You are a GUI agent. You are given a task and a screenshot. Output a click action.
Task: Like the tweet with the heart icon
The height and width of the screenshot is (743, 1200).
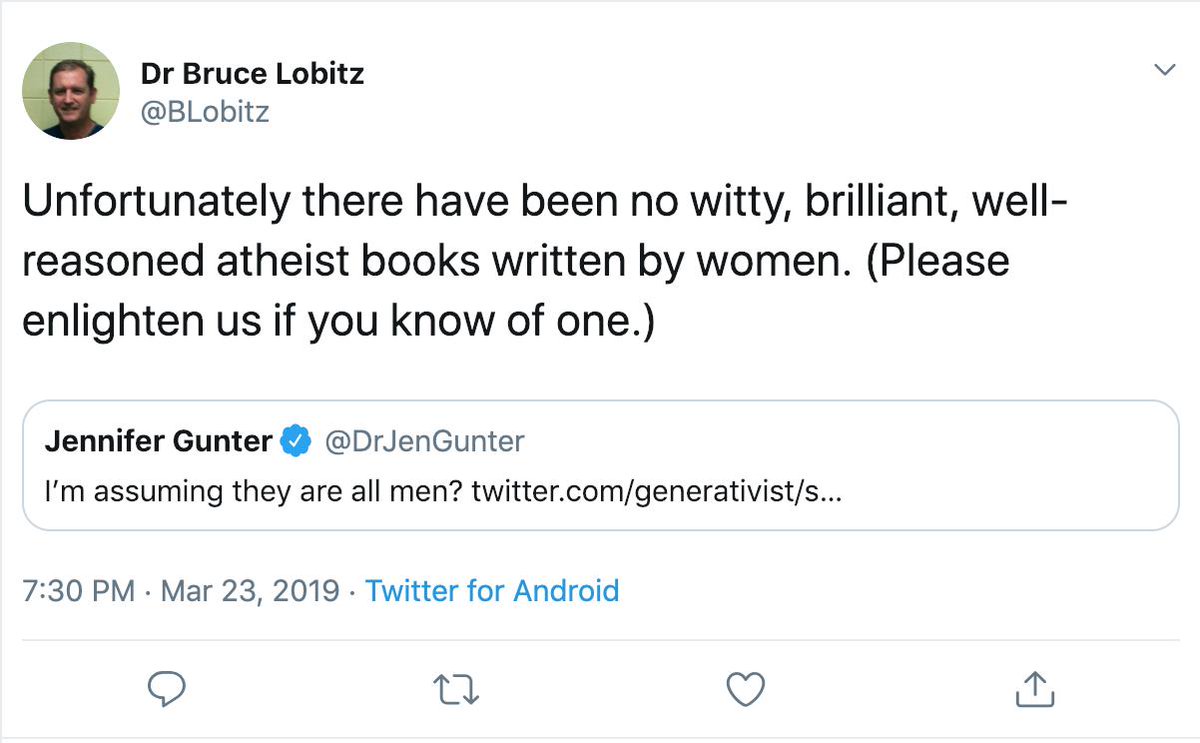(744, 688)
